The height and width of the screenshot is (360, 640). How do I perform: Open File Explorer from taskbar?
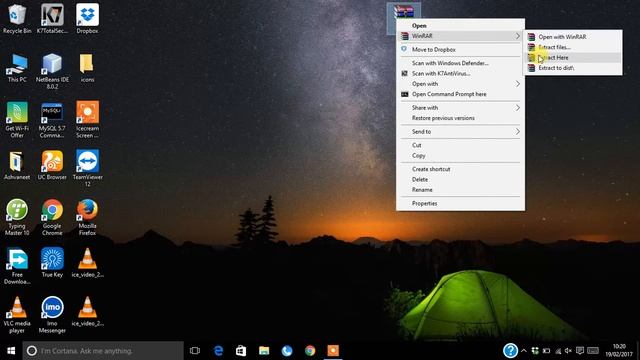point(264,351)
